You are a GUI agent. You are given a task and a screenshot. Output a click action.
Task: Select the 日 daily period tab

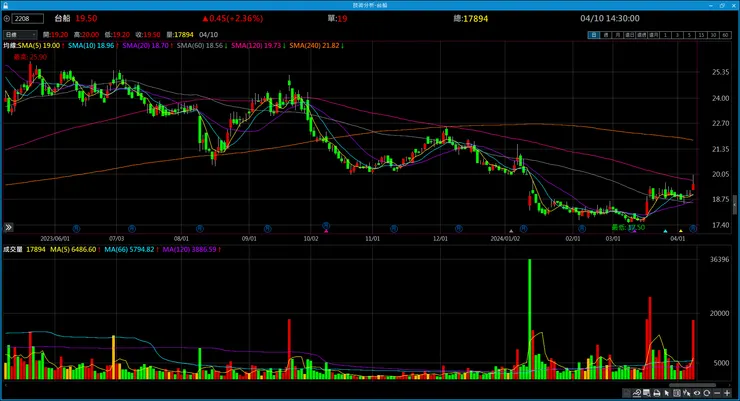(x=593, y=35)
